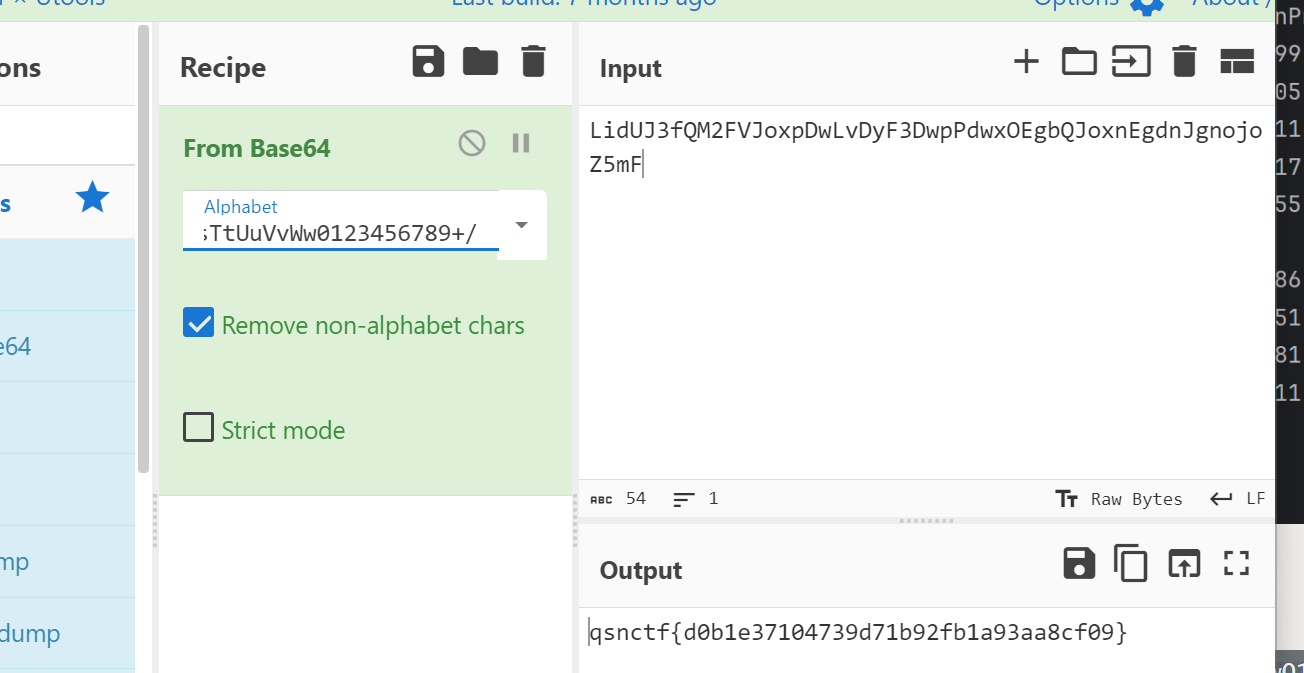Maximise the output pane
Viewport: 1304px width, 673px height.
coord(1237,563)
